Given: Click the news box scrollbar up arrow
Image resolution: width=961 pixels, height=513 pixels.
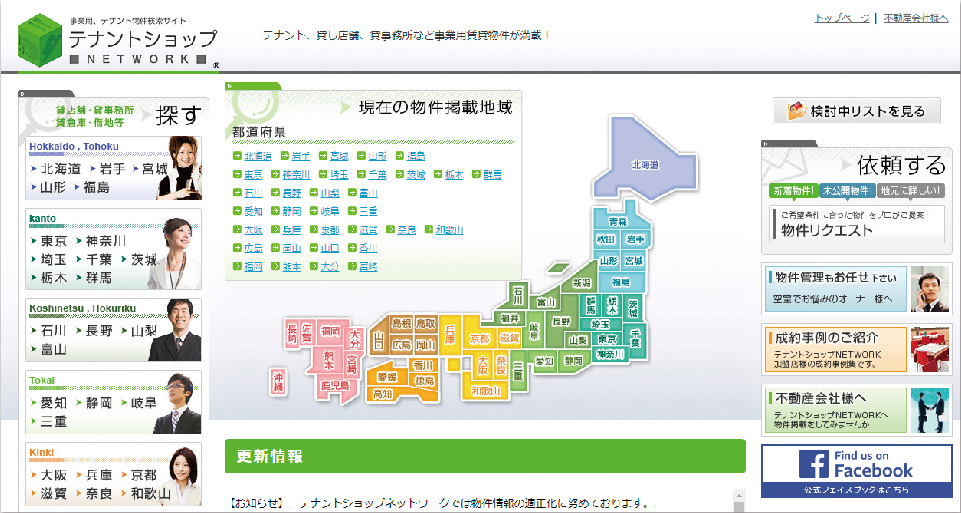Looking at the screenshot, I should (739, 495).
